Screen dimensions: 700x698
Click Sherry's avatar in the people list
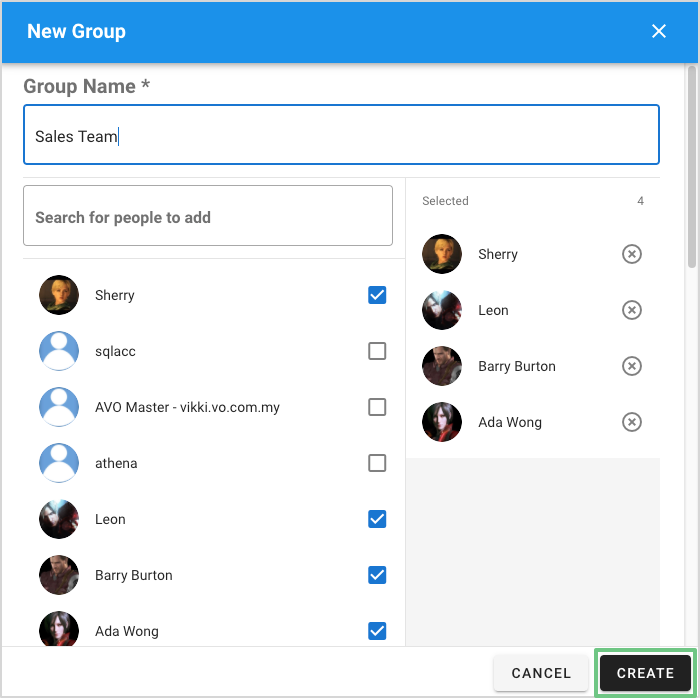59,295
